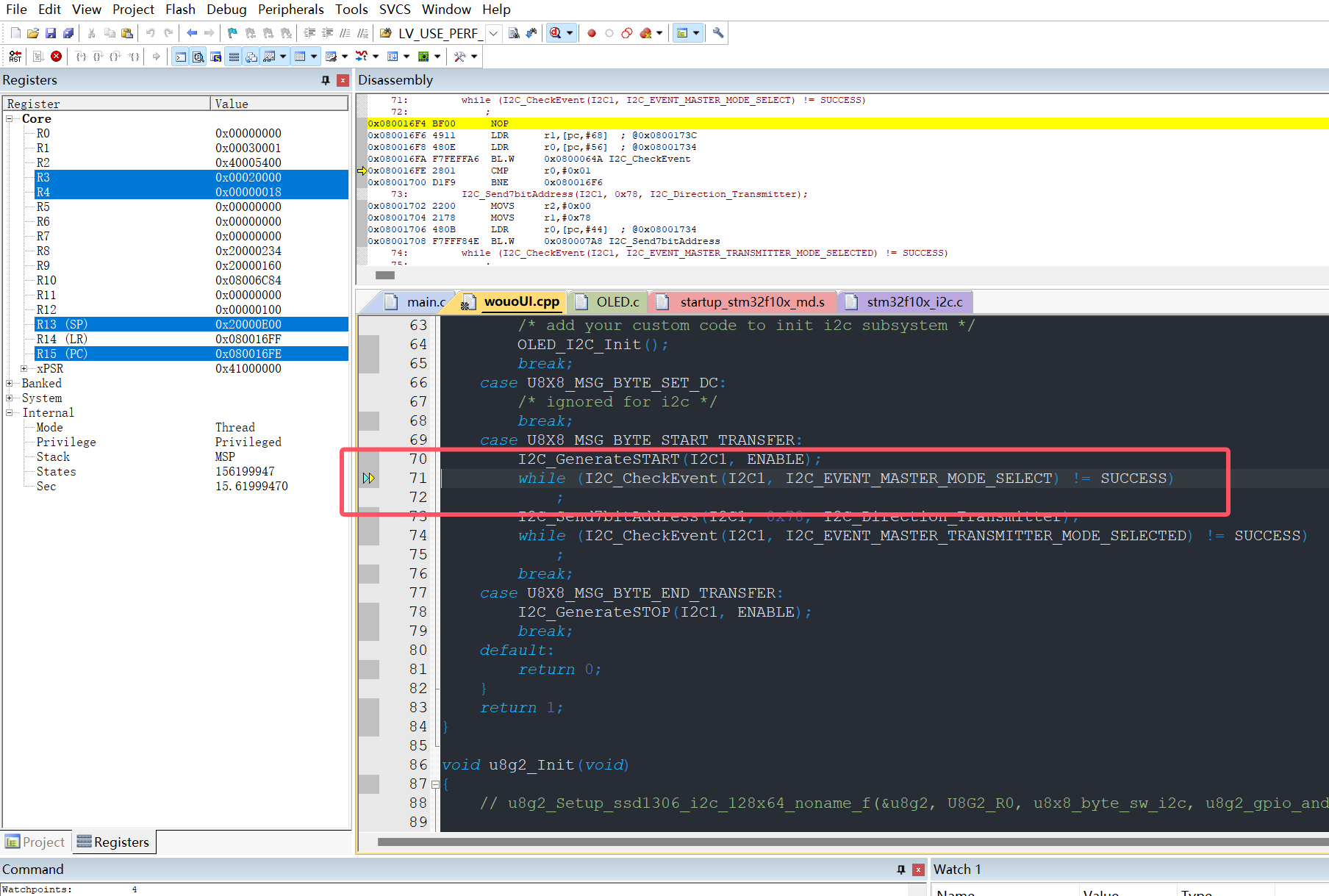Open the Debug menu
The image size is (1329, 896).
[x=226, y=10]
